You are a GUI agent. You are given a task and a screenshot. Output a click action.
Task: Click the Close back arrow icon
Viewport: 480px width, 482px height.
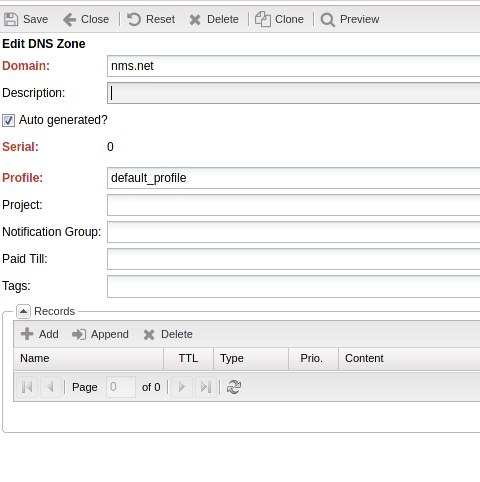click(x=69, y=20)
